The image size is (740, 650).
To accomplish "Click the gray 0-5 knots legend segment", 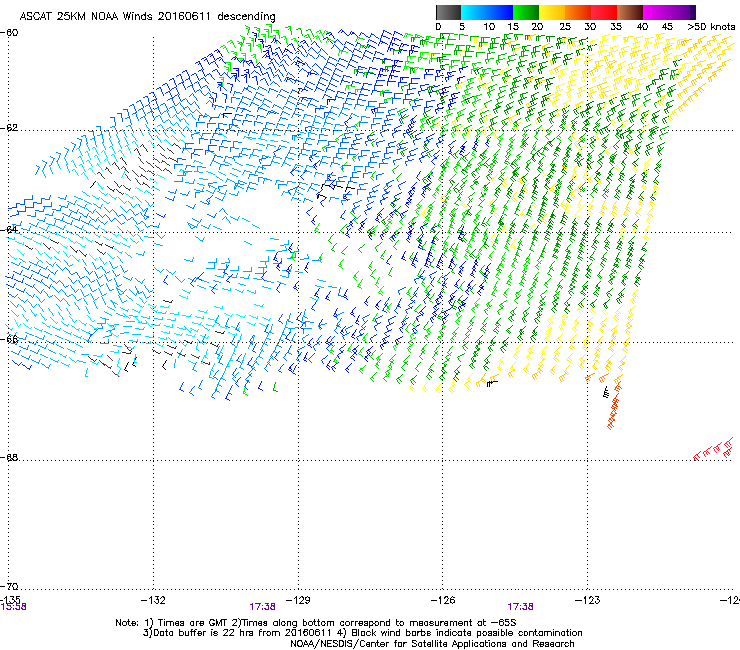I will coord(448,12).
